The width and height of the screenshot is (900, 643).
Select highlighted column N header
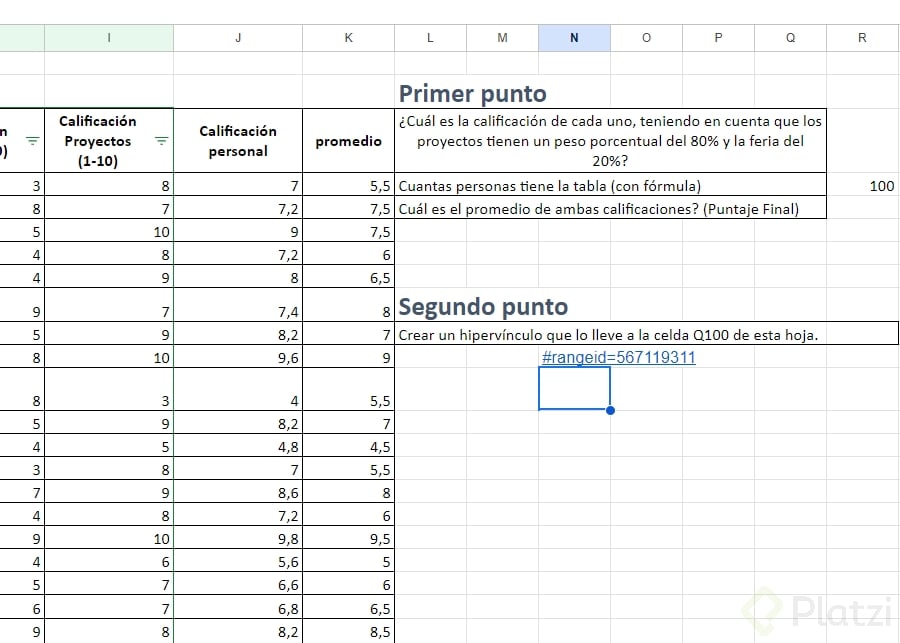pos(575,38)
